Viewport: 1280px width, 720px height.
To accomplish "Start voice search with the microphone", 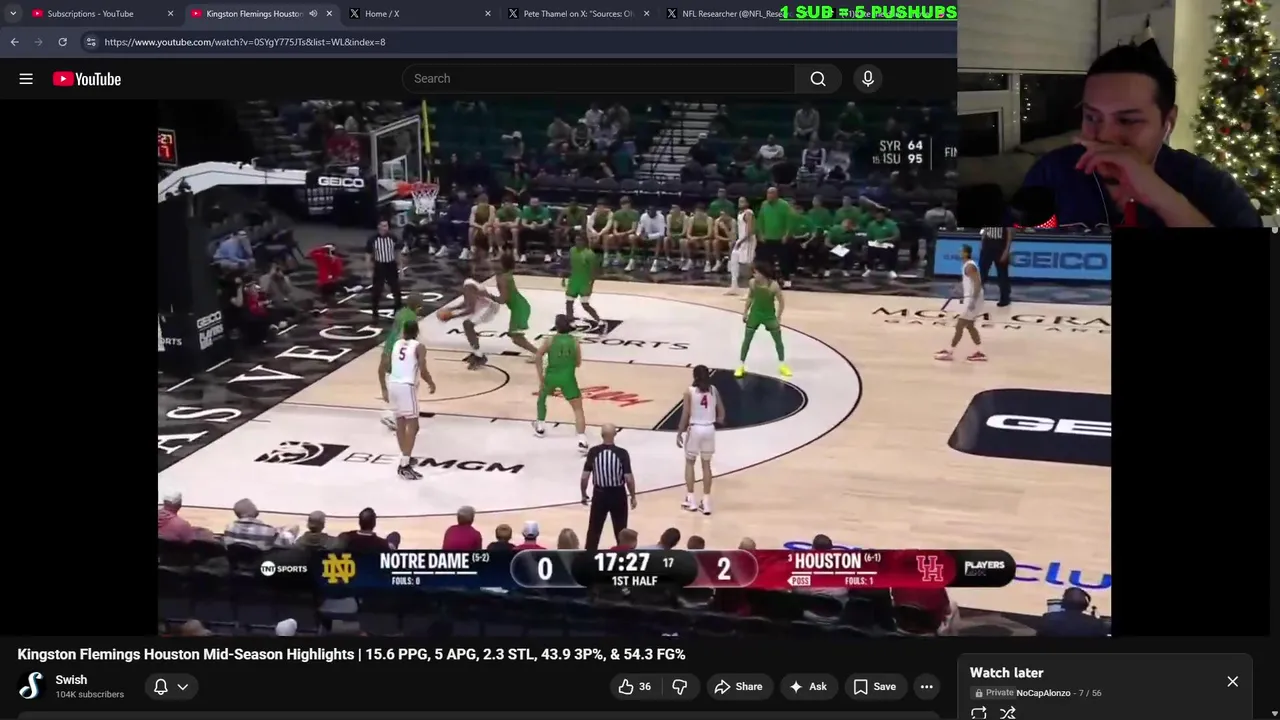I will [x=868, y=79].
